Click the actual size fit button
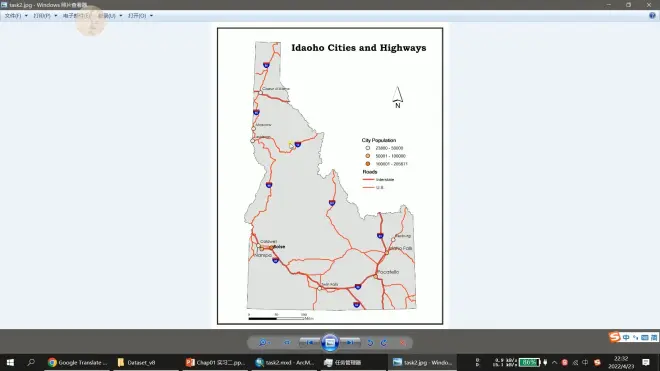This screenshot has width=660, height=371. (x=287, y=343)
